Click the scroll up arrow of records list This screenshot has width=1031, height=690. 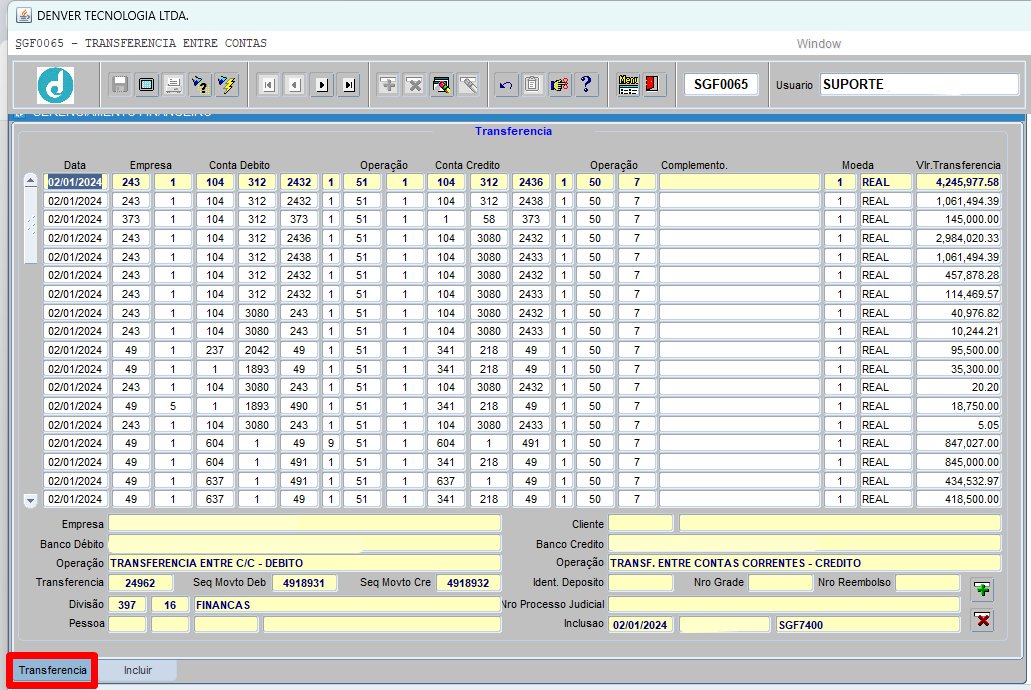click(30, 180)
